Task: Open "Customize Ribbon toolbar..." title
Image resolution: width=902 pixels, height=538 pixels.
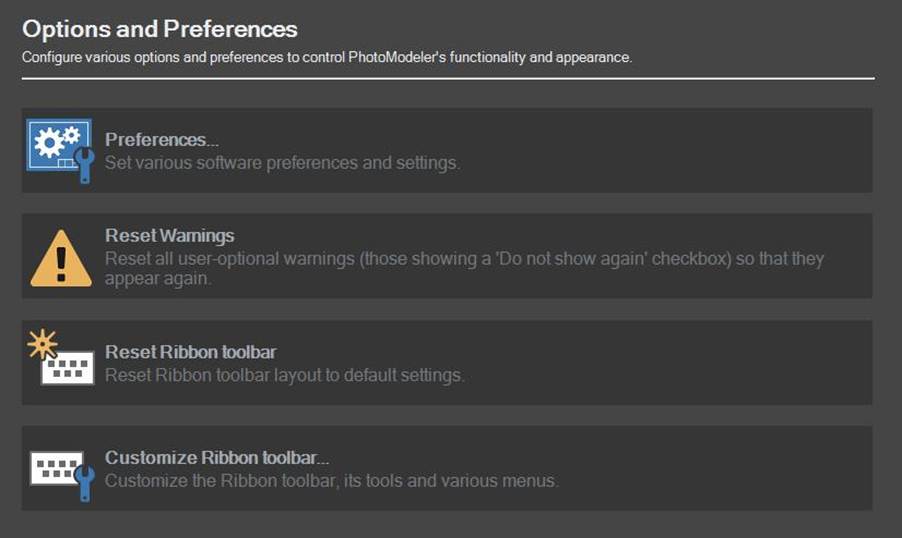Action: click(217, 458)
